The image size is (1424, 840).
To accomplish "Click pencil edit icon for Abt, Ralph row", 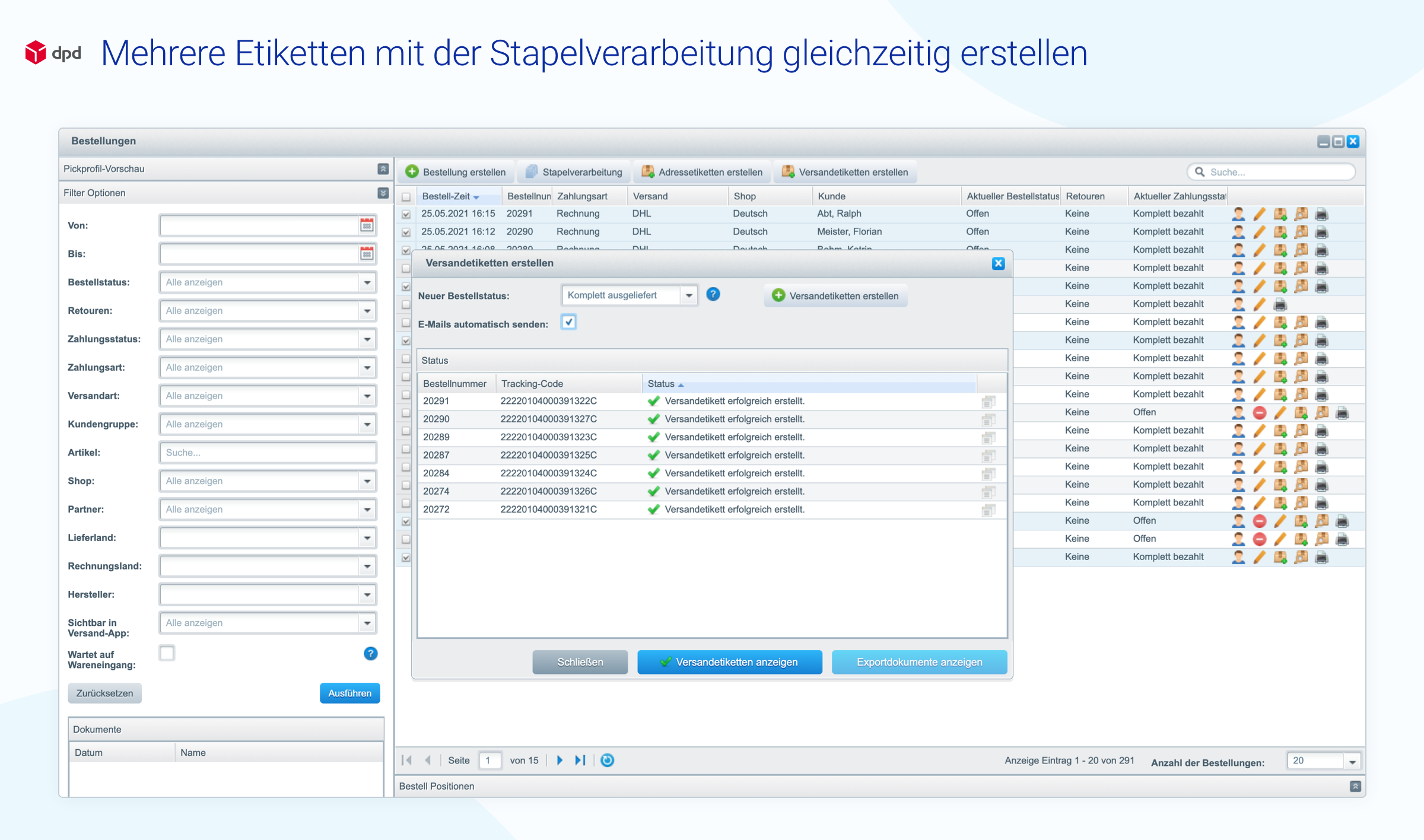I will click(x=1260, y=214).
